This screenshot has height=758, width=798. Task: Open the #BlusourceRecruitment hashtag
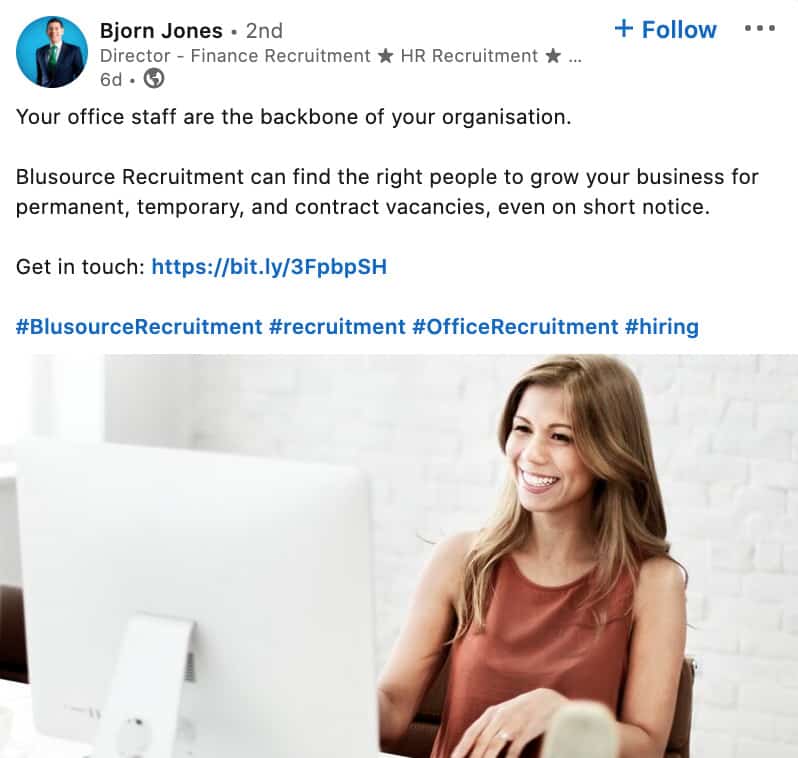pos(139,327)
